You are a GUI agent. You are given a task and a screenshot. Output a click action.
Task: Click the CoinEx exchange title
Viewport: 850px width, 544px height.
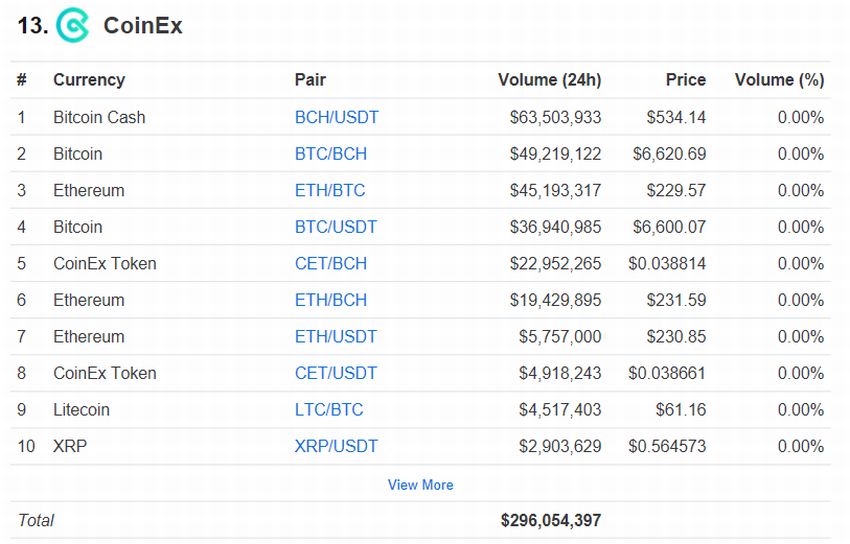coord(143,25)
